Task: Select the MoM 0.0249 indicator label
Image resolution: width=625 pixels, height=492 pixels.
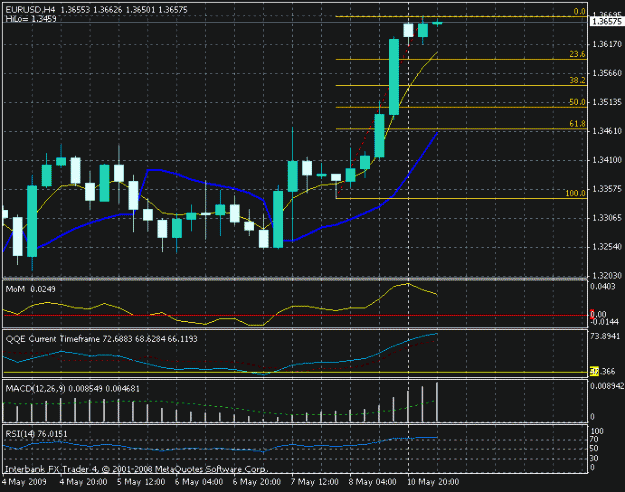Action: (x=31, y=289)
